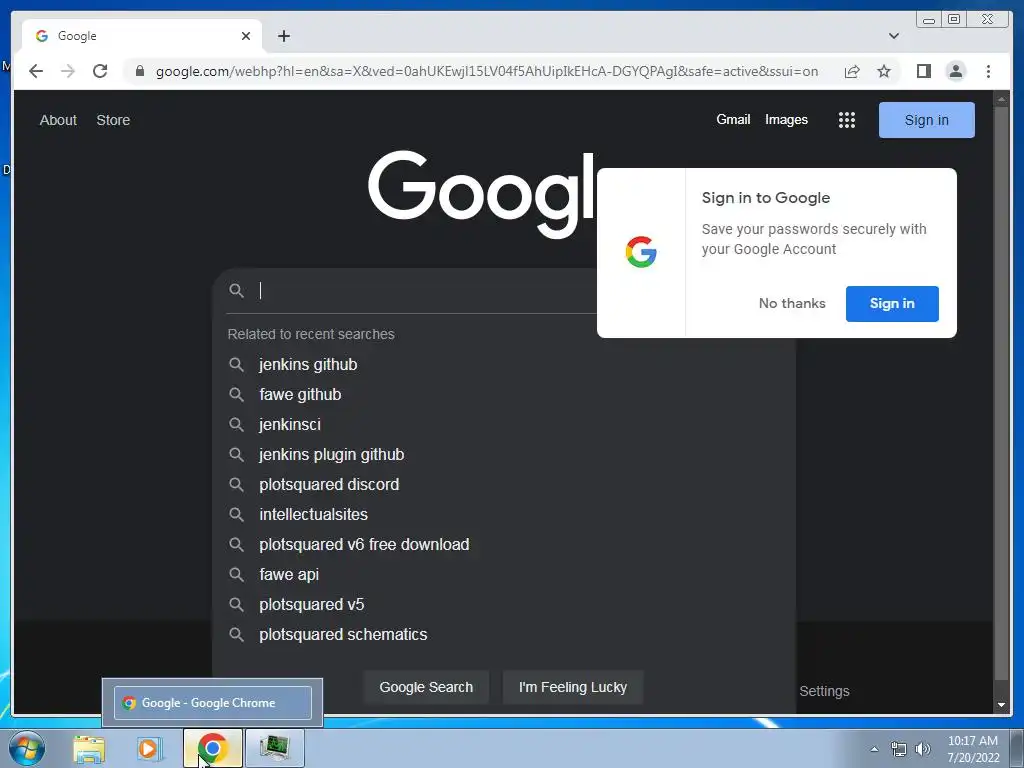Viewport: 1024px width, 768px height.
Task: Choose the 'plotsquared v5' suggestion
Action: pos(504,605)
